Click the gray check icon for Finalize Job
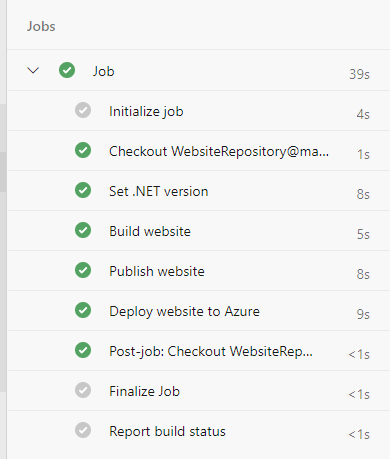Image resolution: width=390 pixels, height=459 pixels. pos(83,390)
